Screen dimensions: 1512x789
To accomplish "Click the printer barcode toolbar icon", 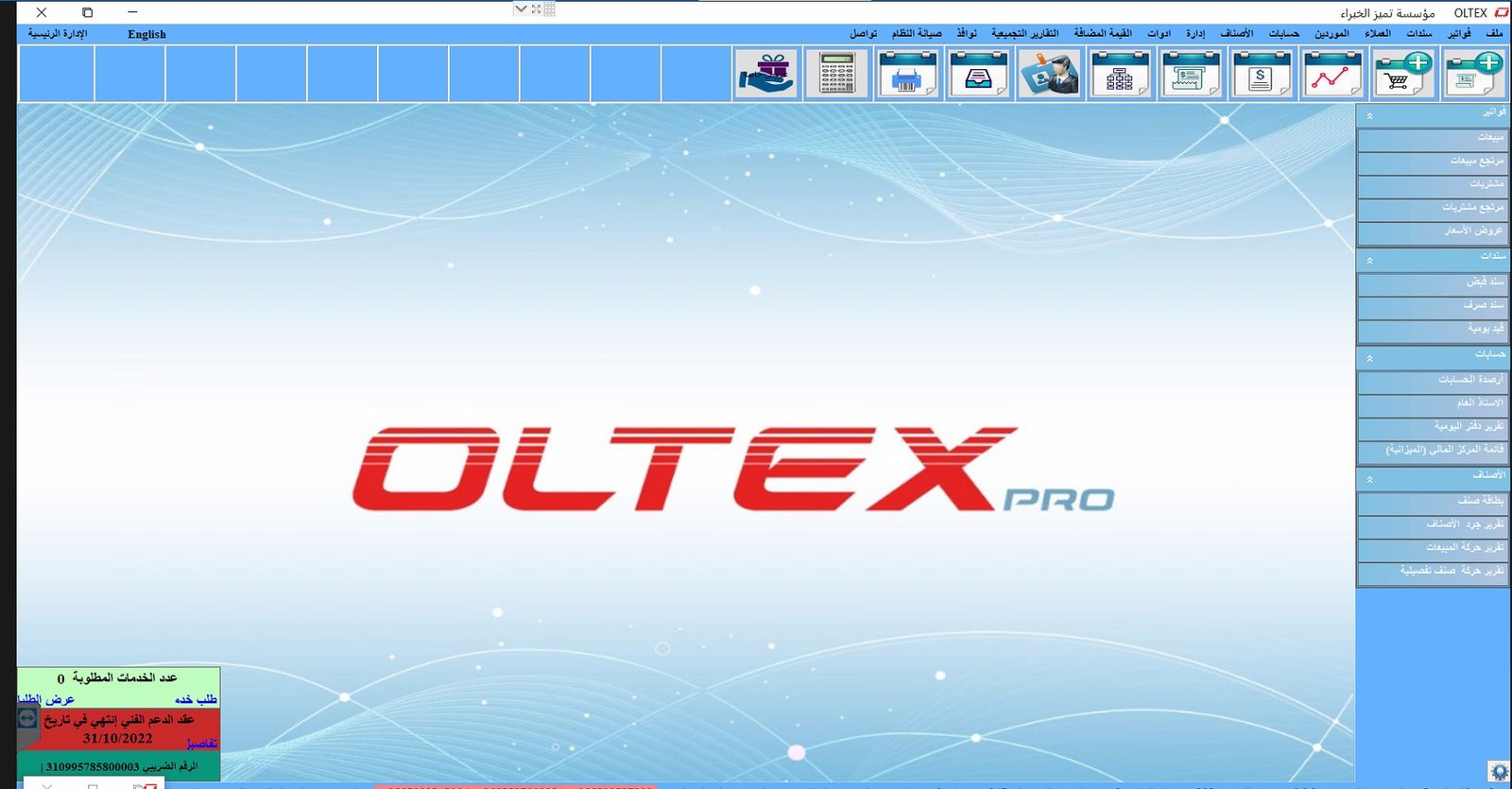I will point(907,74).
